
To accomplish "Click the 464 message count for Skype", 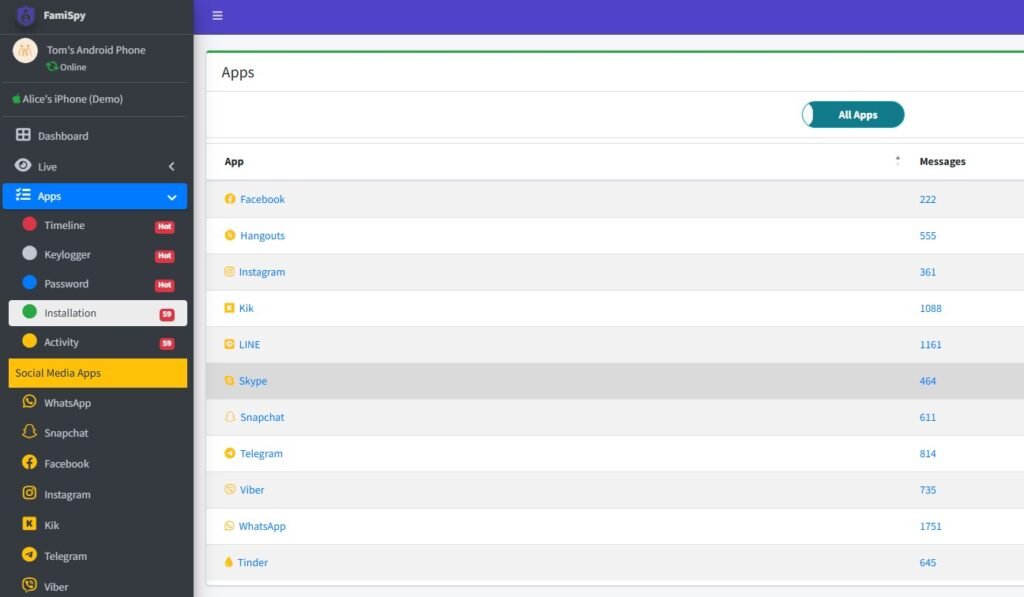I will click(928, 381).
